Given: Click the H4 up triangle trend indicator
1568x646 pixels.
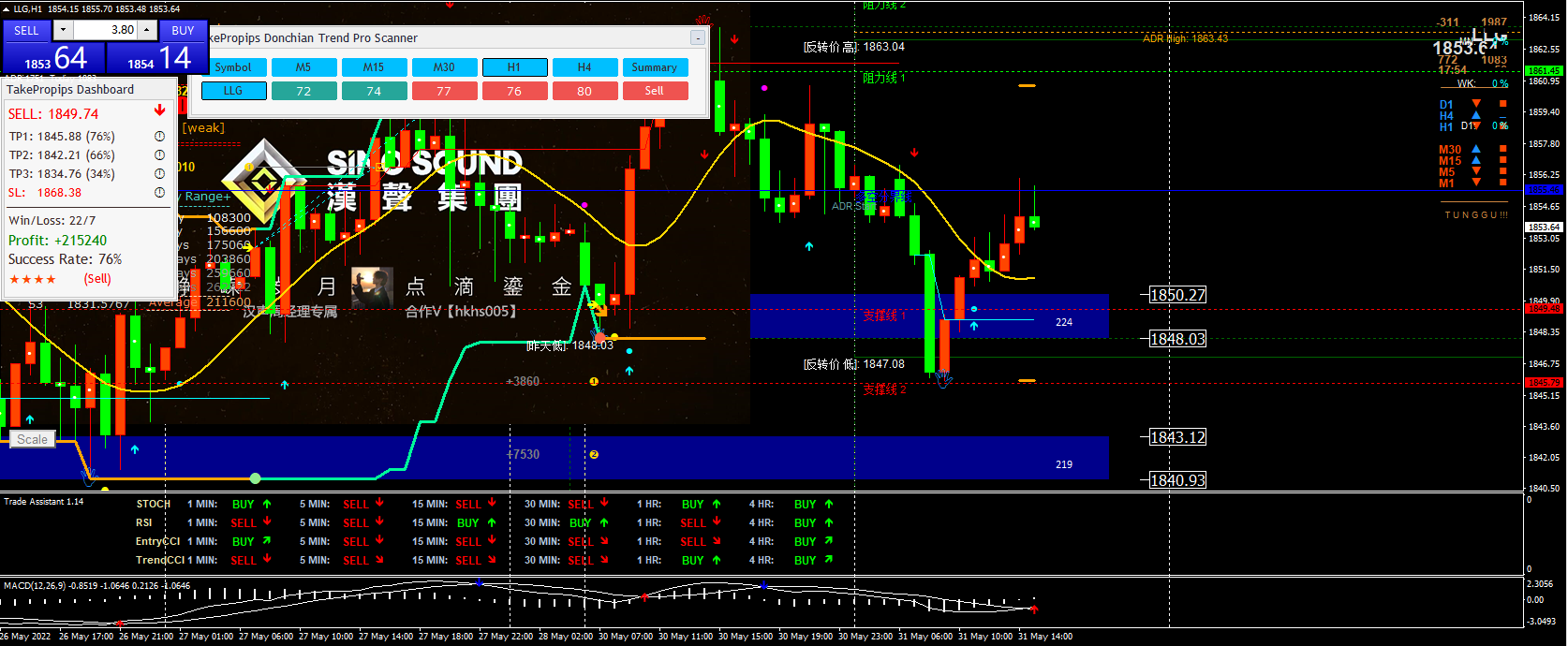Looking at the screenshot, I should pos(1476,115).
